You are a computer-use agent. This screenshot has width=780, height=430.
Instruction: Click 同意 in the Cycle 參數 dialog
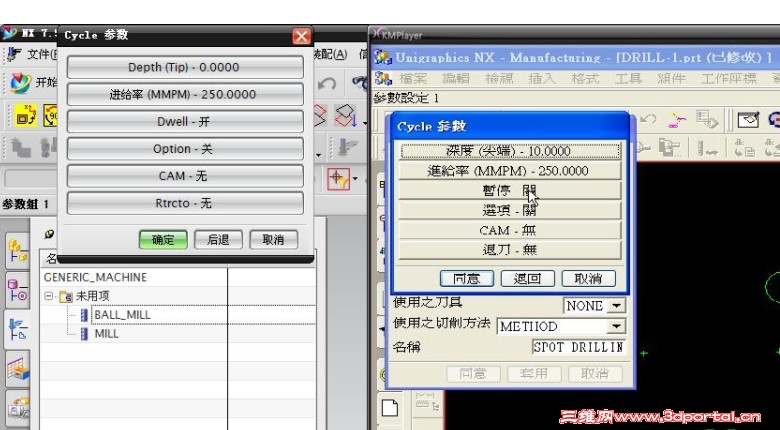point(467,279)
